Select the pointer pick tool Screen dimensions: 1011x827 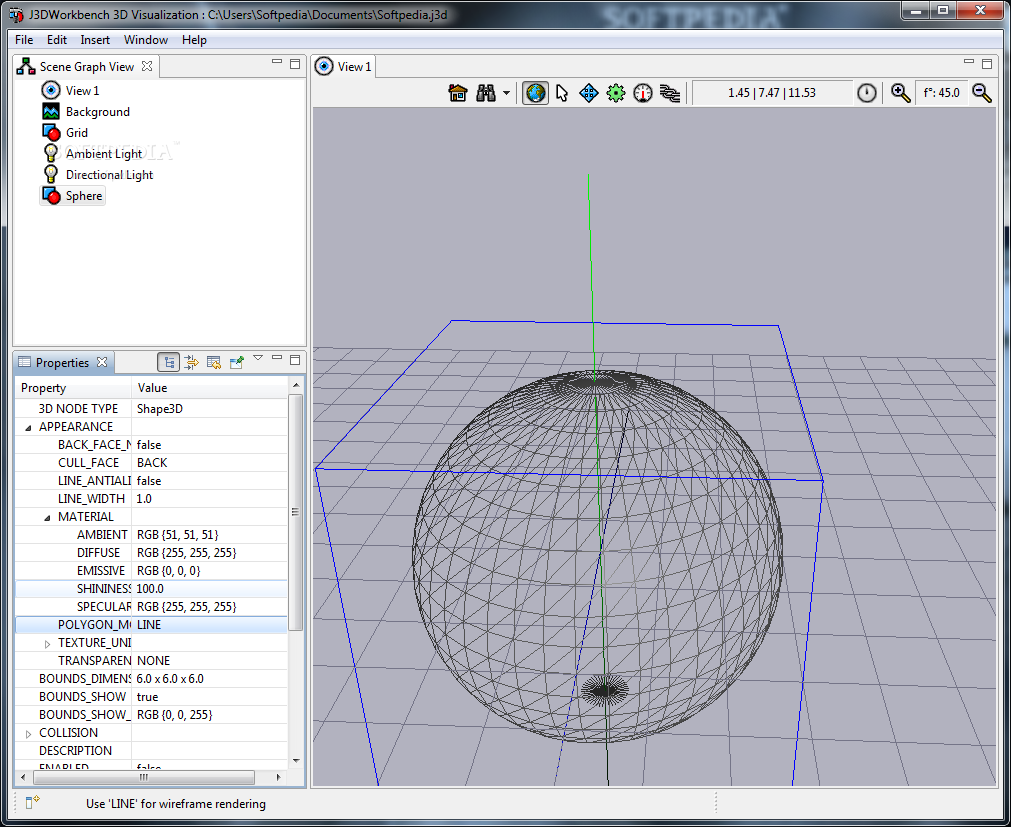coord(562,93)
